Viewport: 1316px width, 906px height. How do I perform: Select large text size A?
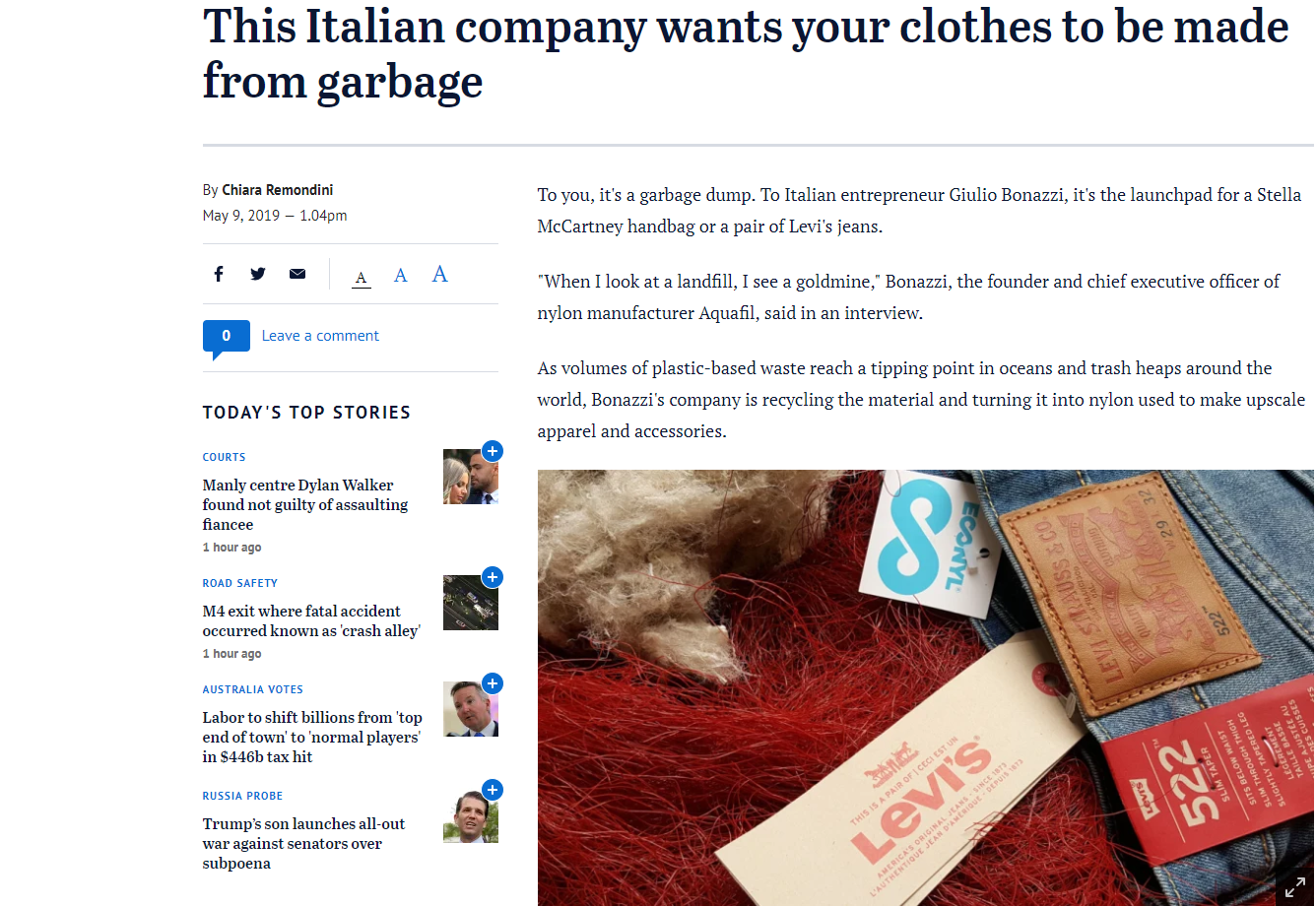[439, 274]
